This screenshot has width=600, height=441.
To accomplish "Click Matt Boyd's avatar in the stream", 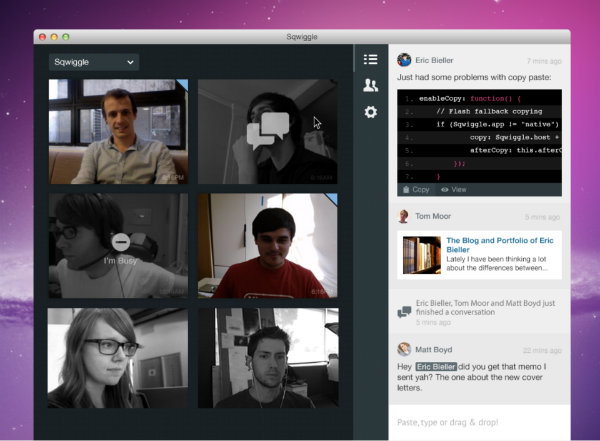I will [x=404, y=350].
